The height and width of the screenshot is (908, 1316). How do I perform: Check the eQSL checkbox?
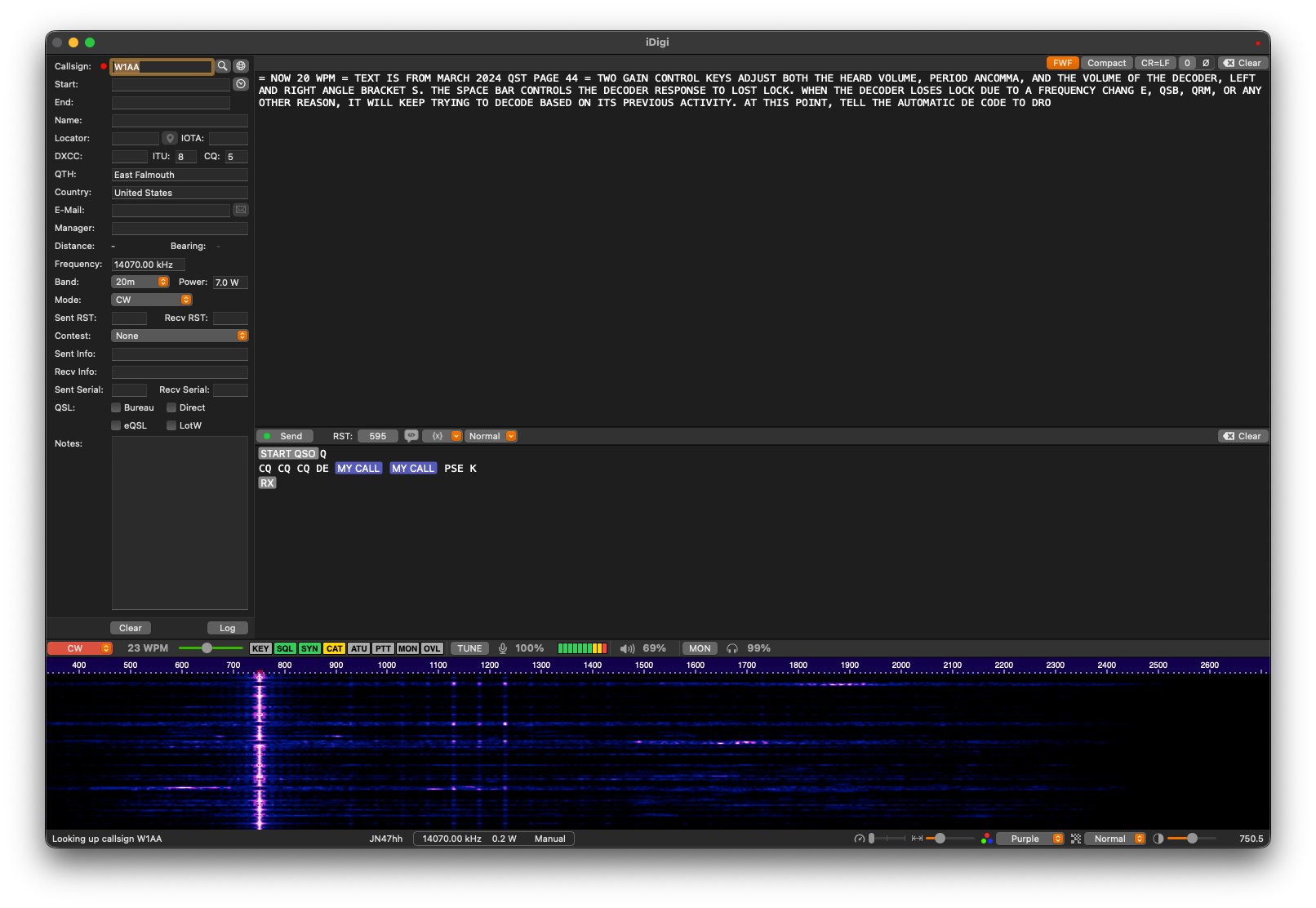(116, 425)
